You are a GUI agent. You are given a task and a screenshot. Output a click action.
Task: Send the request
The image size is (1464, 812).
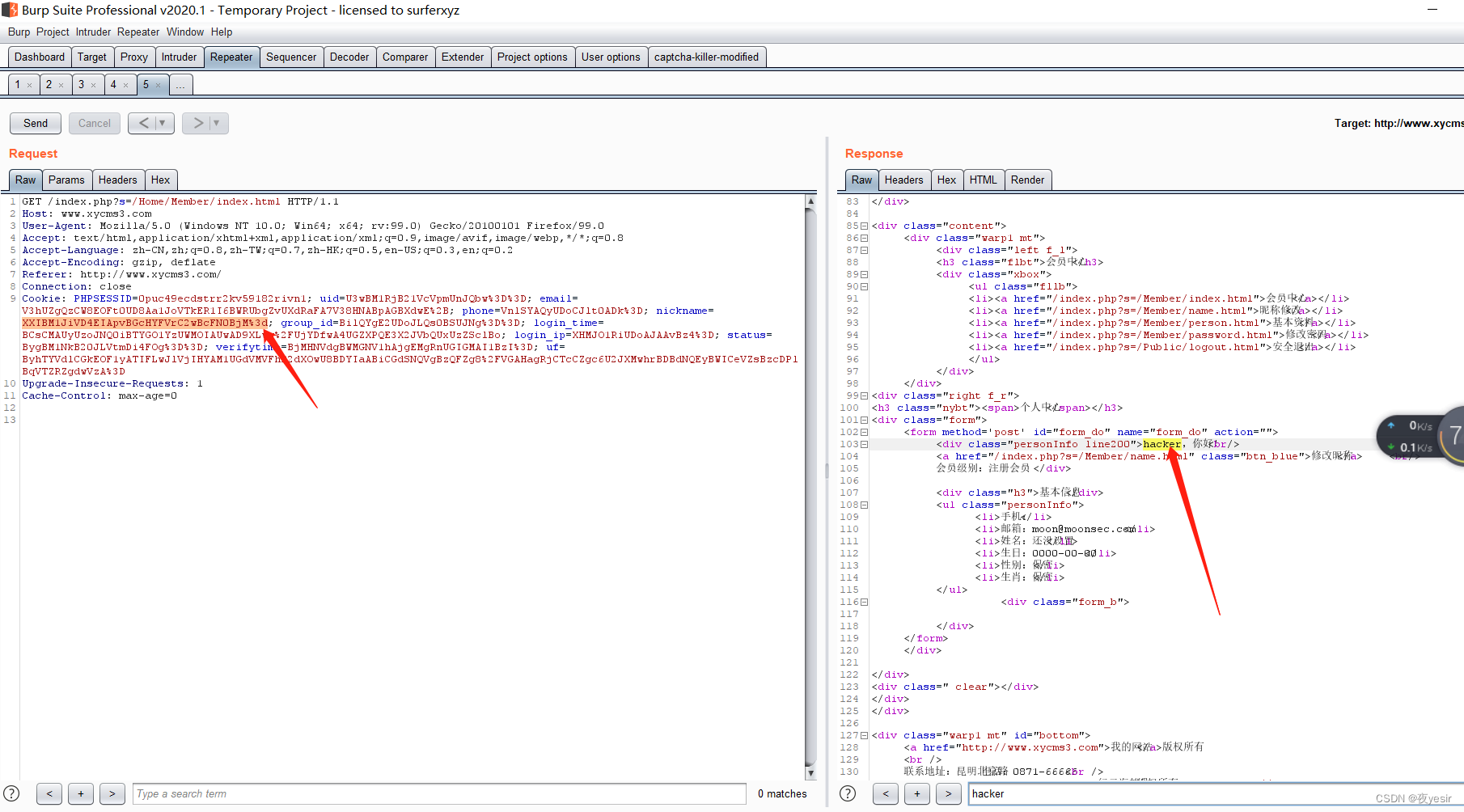point(36,123)
